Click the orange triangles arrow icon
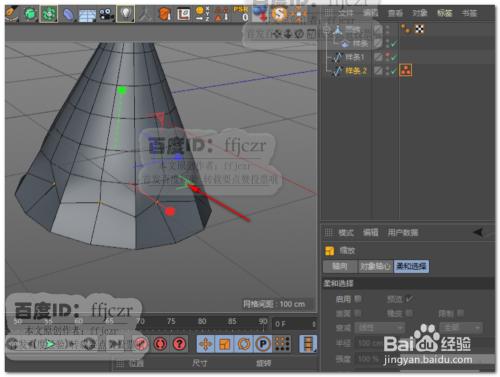The height and width of the screenshot is (377, 500). (222, 14)
